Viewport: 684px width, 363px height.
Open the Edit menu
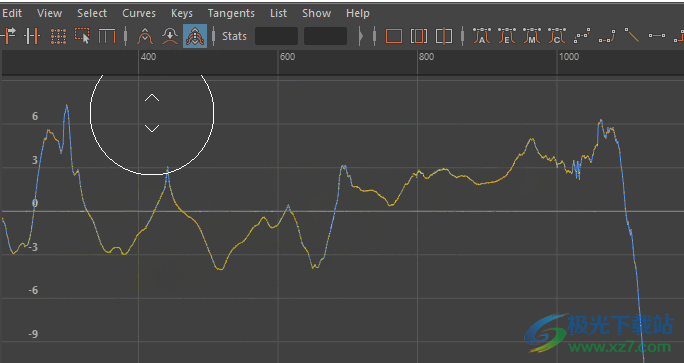click(x=12, y=13)
